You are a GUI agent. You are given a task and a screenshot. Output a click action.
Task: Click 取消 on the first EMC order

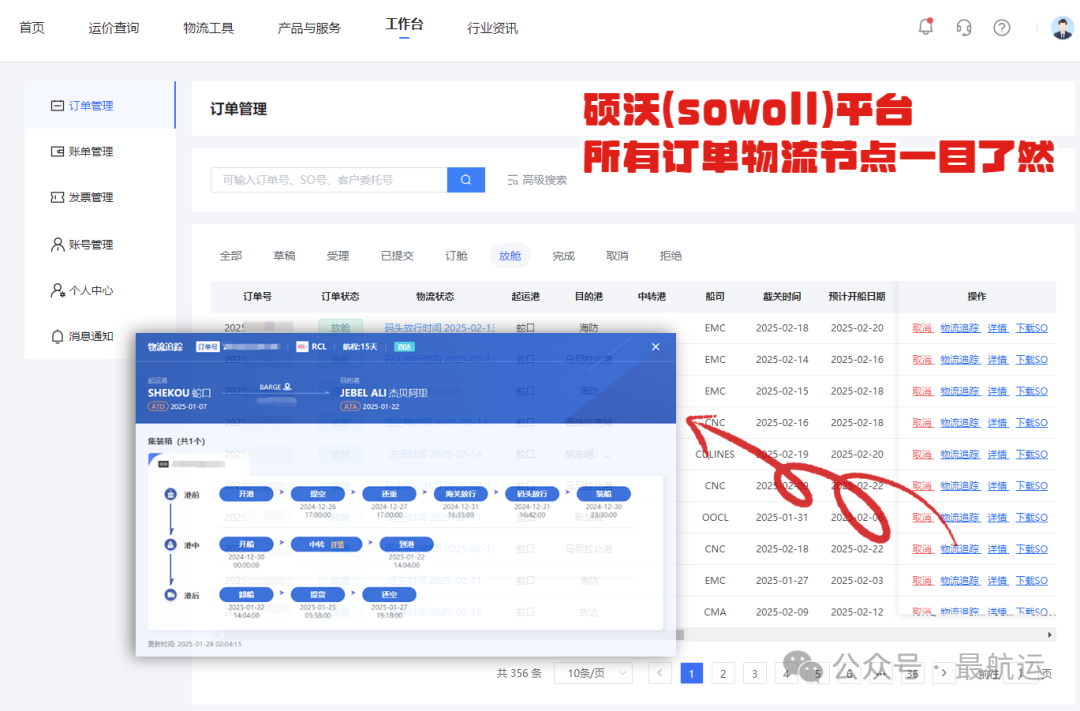(922, 328)
